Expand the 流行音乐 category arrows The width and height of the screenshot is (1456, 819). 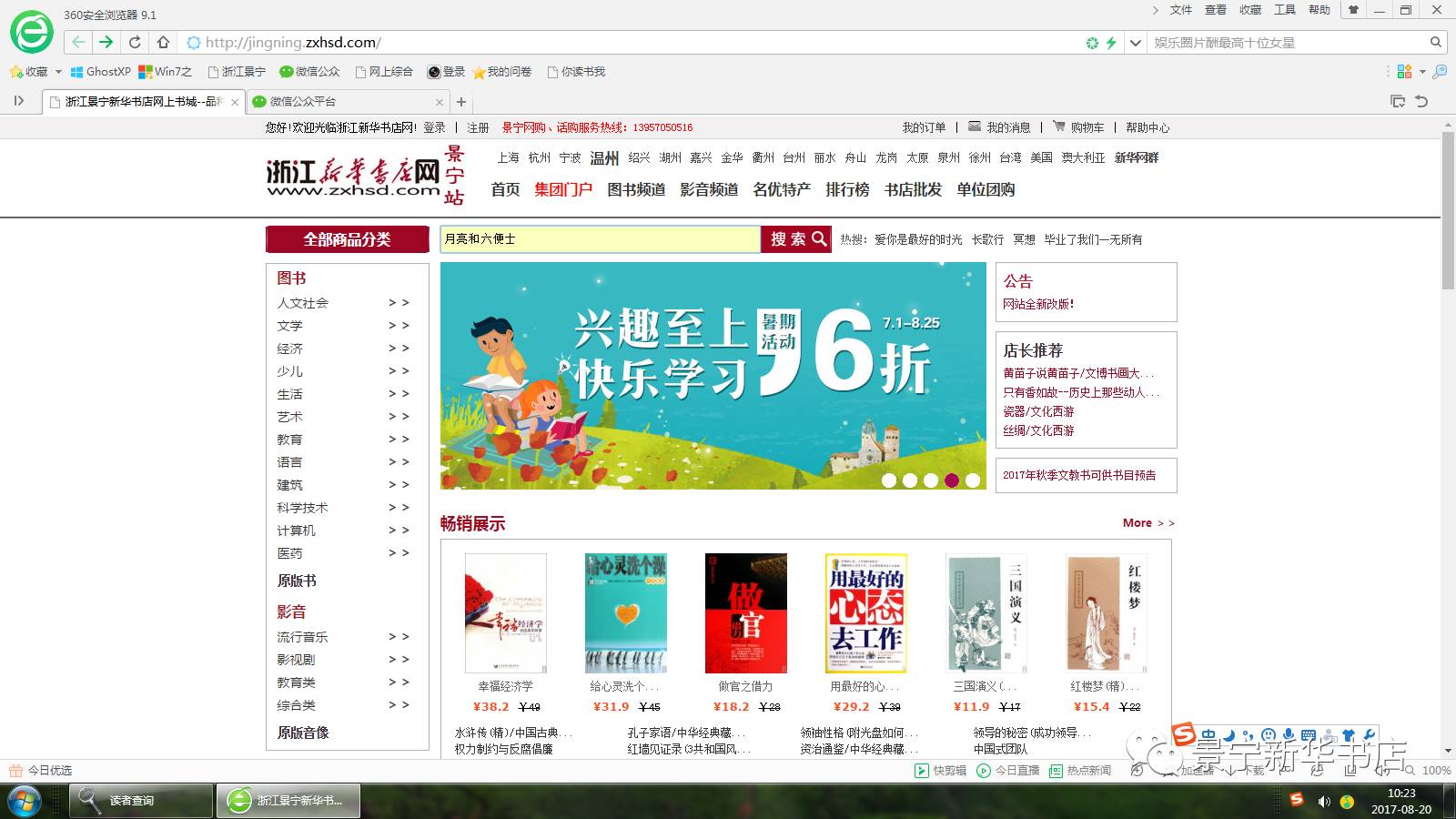(x=399, y=637)
